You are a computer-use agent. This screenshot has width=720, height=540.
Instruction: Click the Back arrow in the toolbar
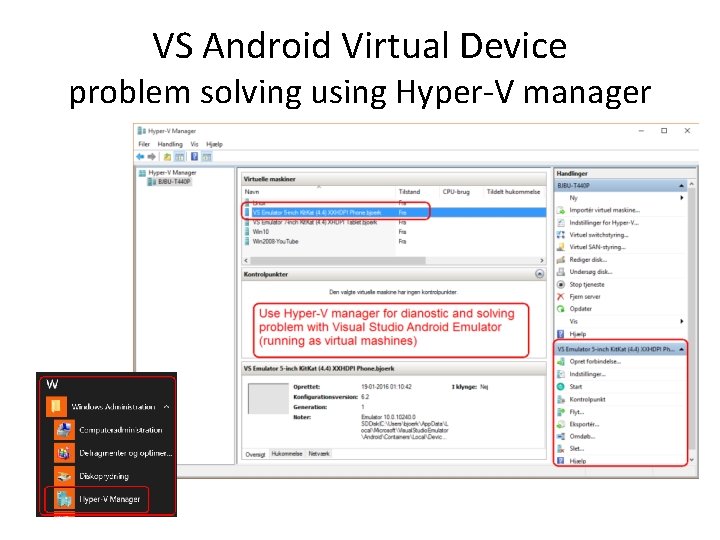tap(141, 157)
